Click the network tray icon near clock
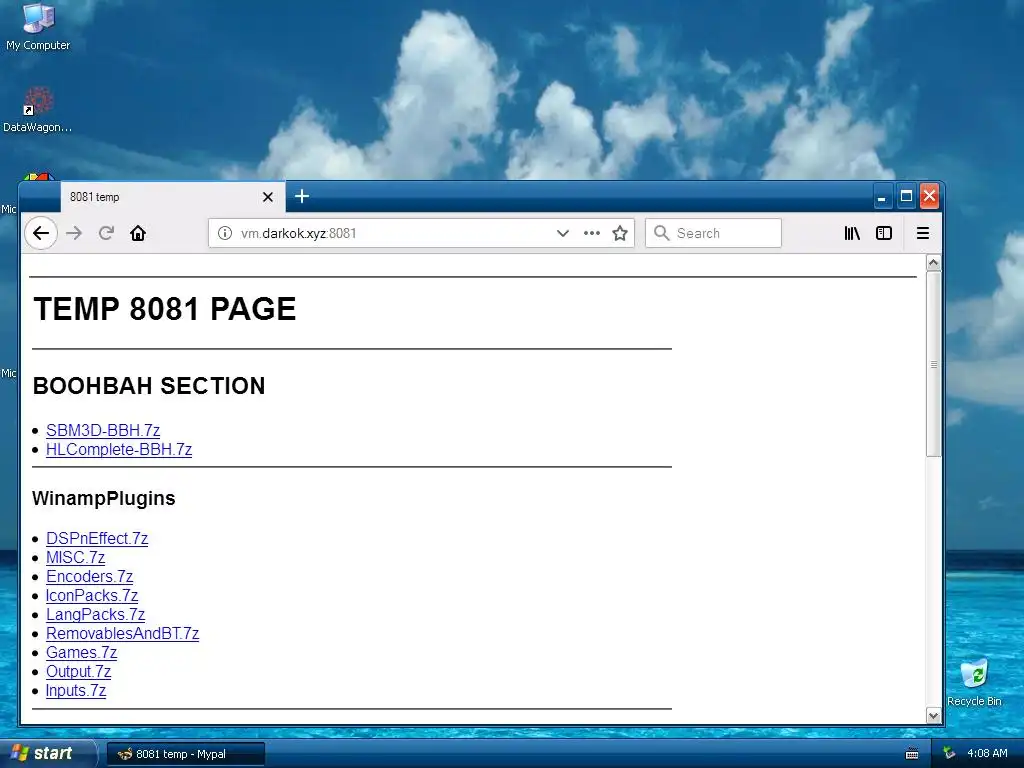 point(949,754)
